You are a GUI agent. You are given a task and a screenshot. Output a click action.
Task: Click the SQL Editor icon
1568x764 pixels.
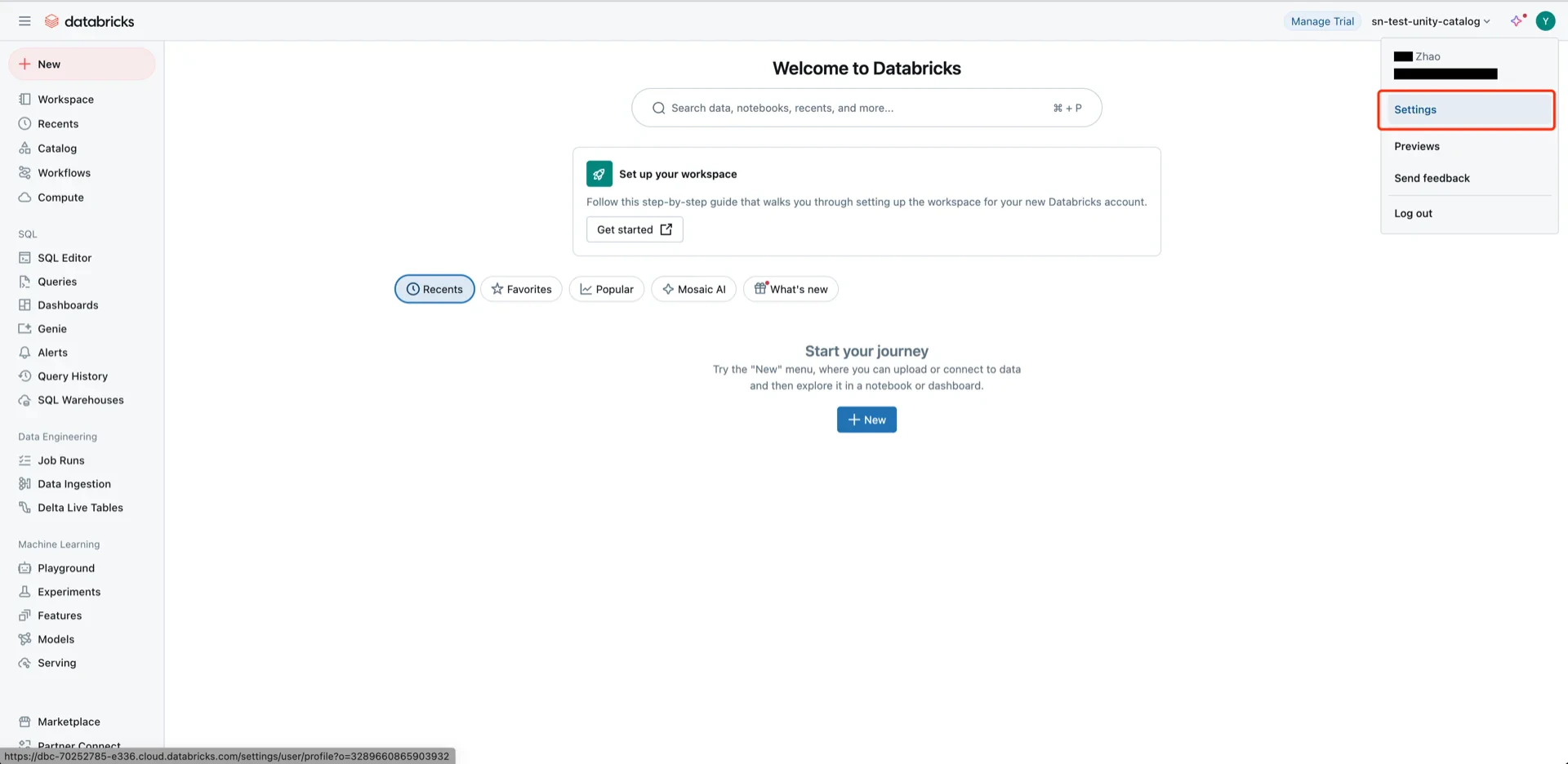tap(24, 257)
